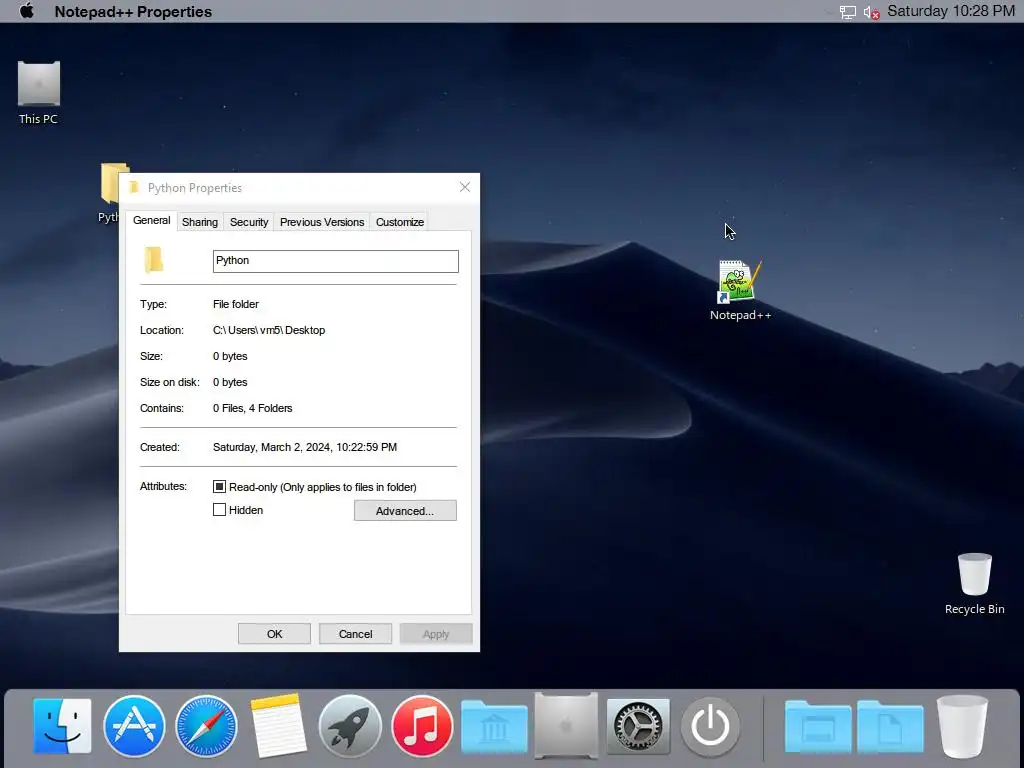This screenshot has height=768, width=1024.
Task: Open the Trash can in the dock
Action: point(962,726)
